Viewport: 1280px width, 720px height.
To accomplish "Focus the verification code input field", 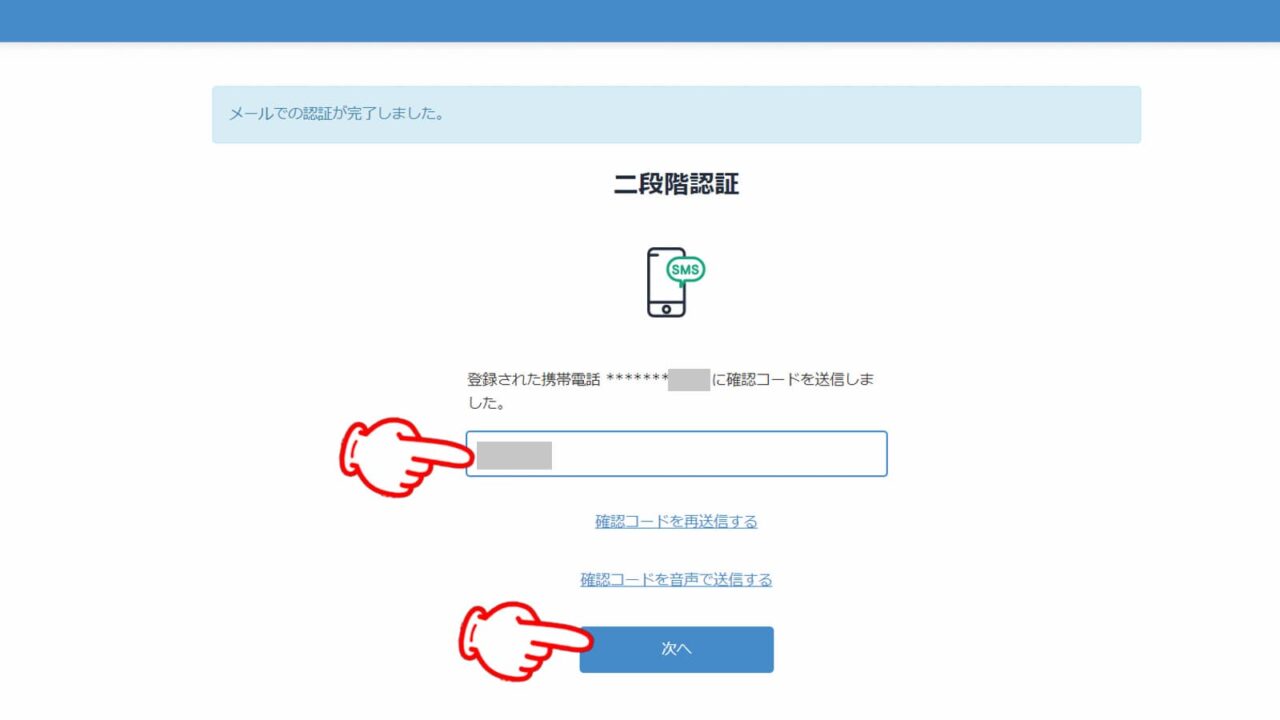I will click(676, 453).
